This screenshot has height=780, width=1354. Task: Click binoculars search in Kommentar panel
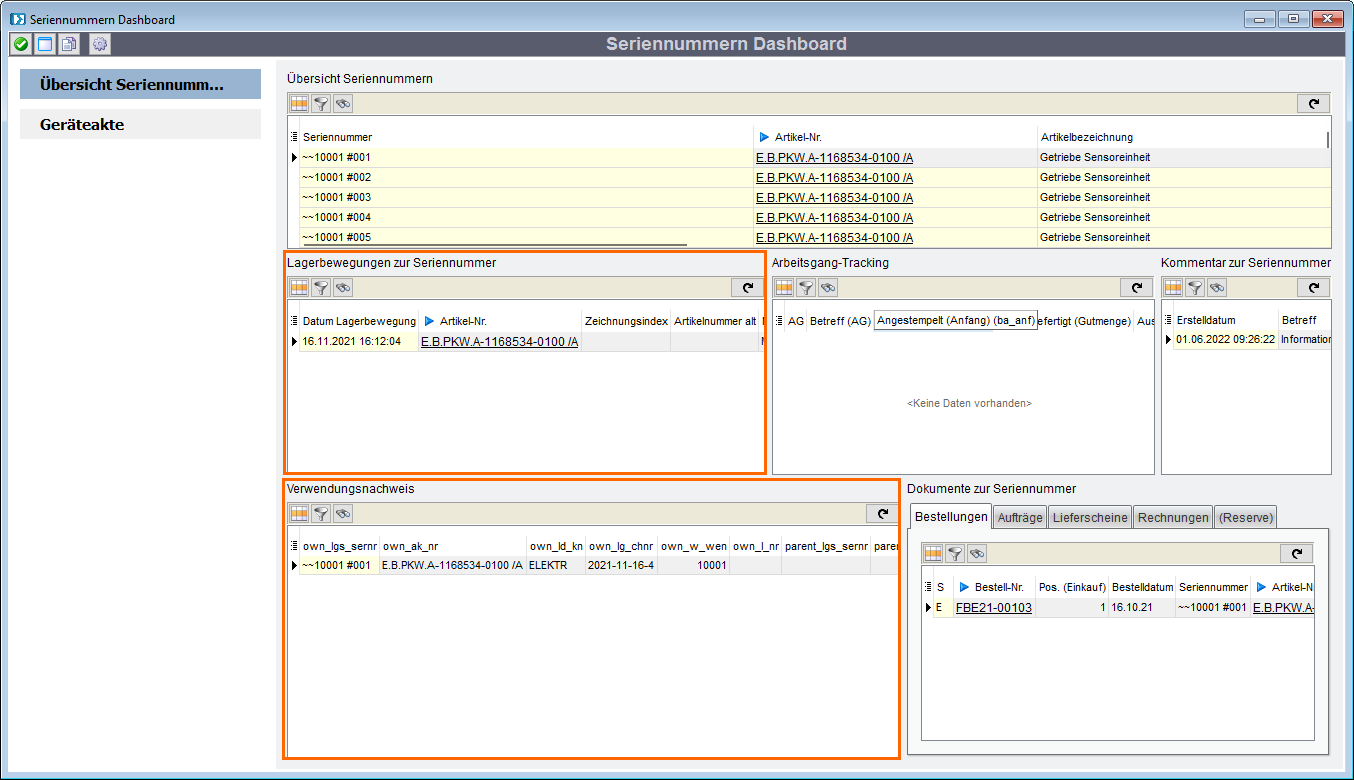point(1217,287)
